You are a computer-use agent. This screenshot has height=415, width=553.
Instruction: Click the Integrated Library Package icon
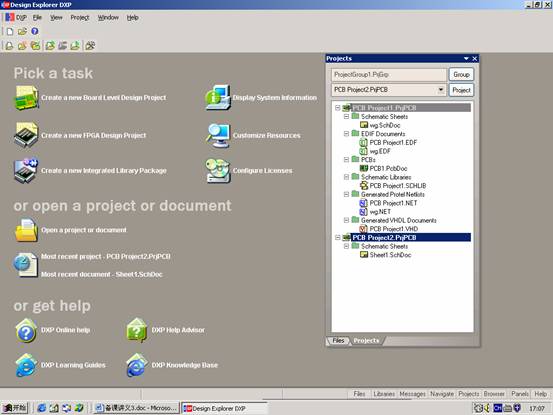coord(26,171)
